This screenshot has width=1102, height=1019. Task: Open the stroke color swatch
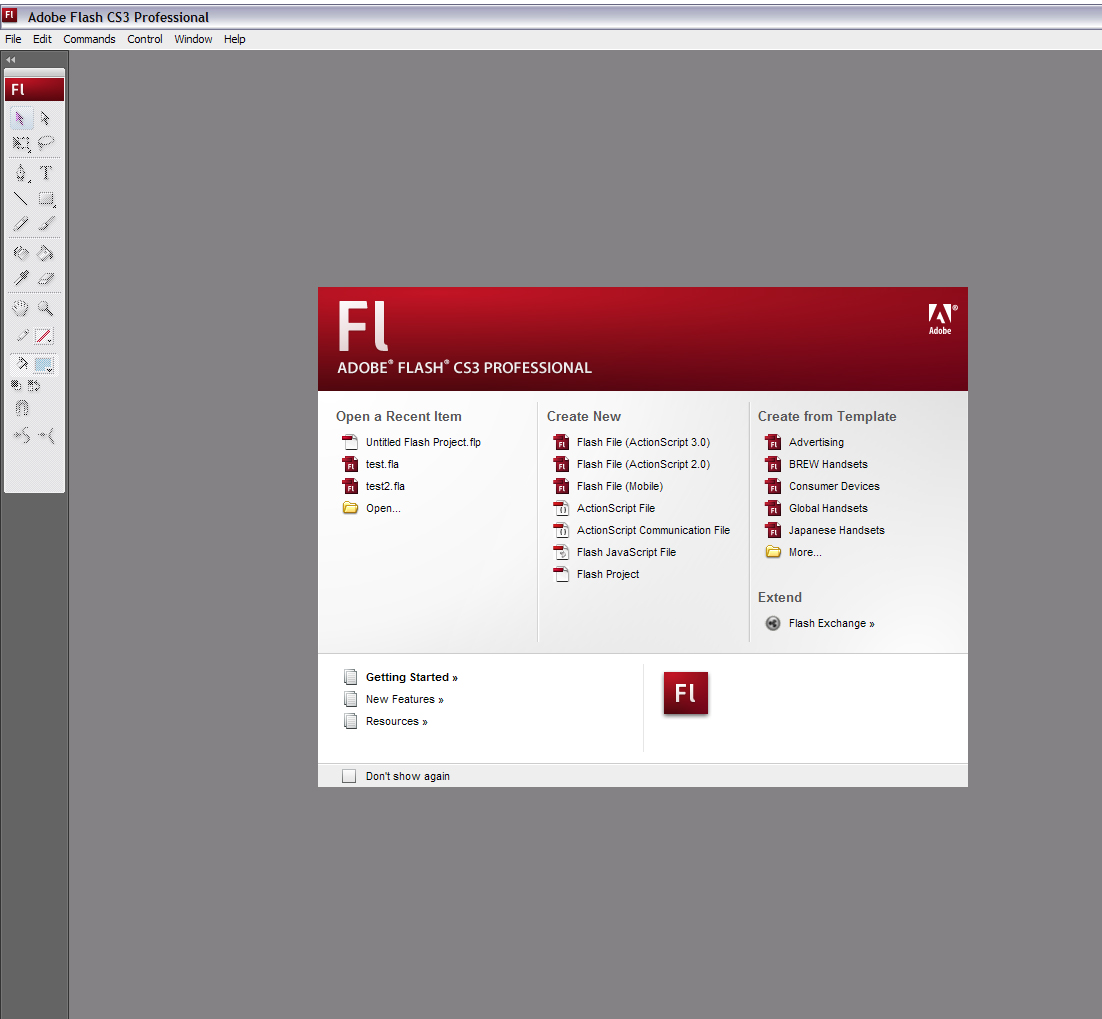(44, 337)
